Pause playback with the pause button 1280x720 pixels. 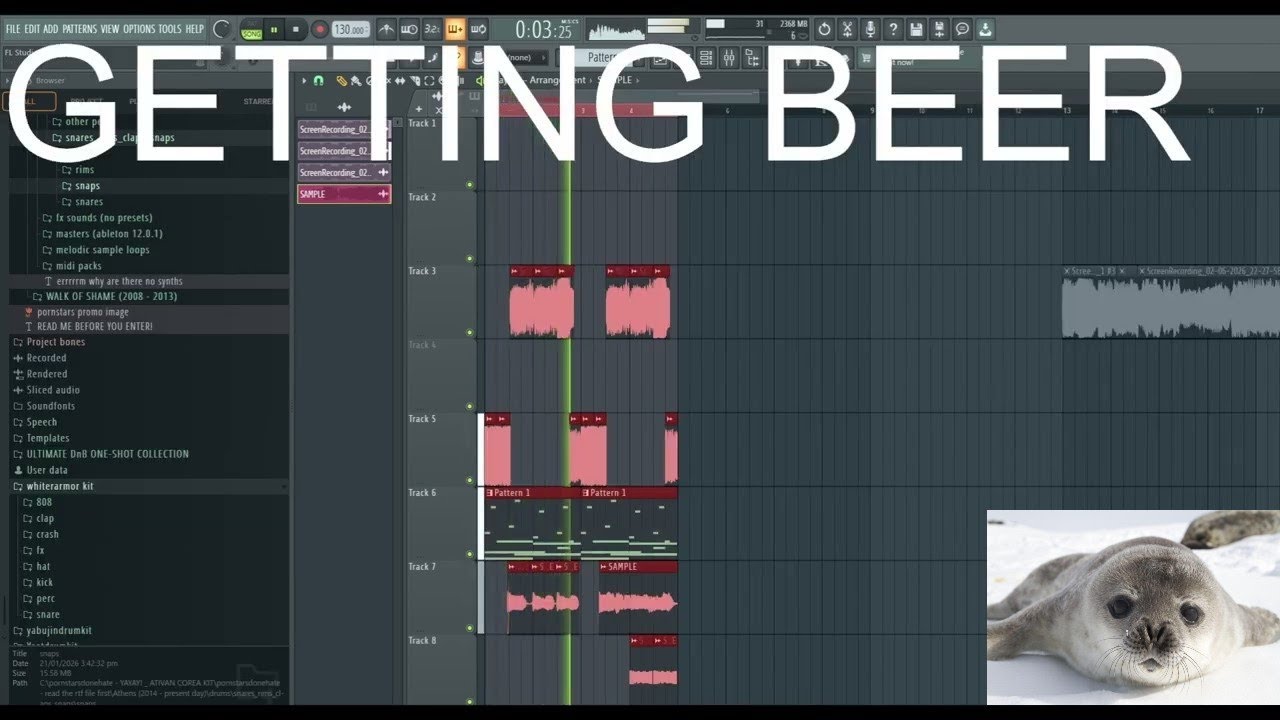(x=274, y=30)
